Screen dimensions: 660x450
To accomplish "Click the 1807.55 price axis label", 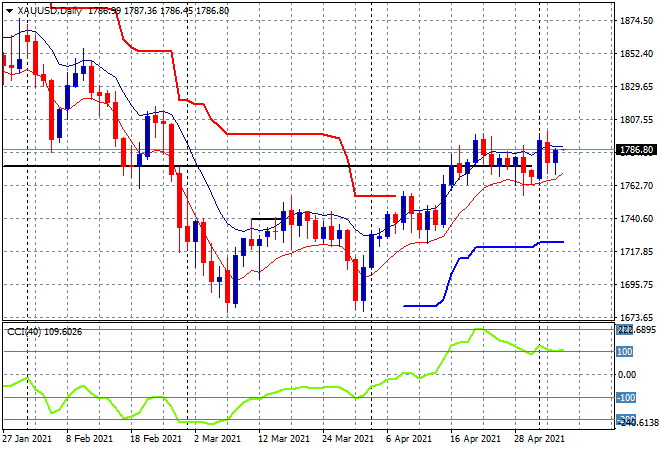I will (x=637, y=120).
